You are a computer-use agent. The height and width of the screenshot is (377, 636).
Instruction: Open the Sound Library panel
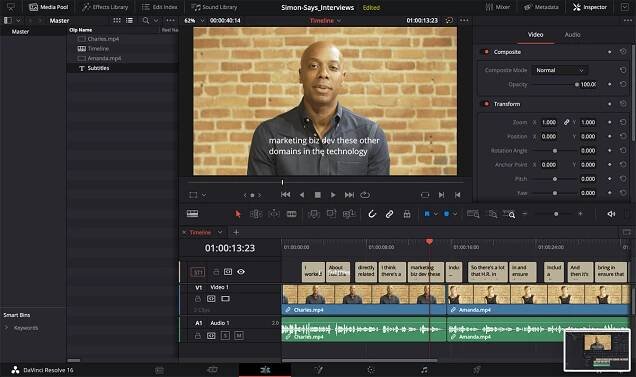coord(214,7)
